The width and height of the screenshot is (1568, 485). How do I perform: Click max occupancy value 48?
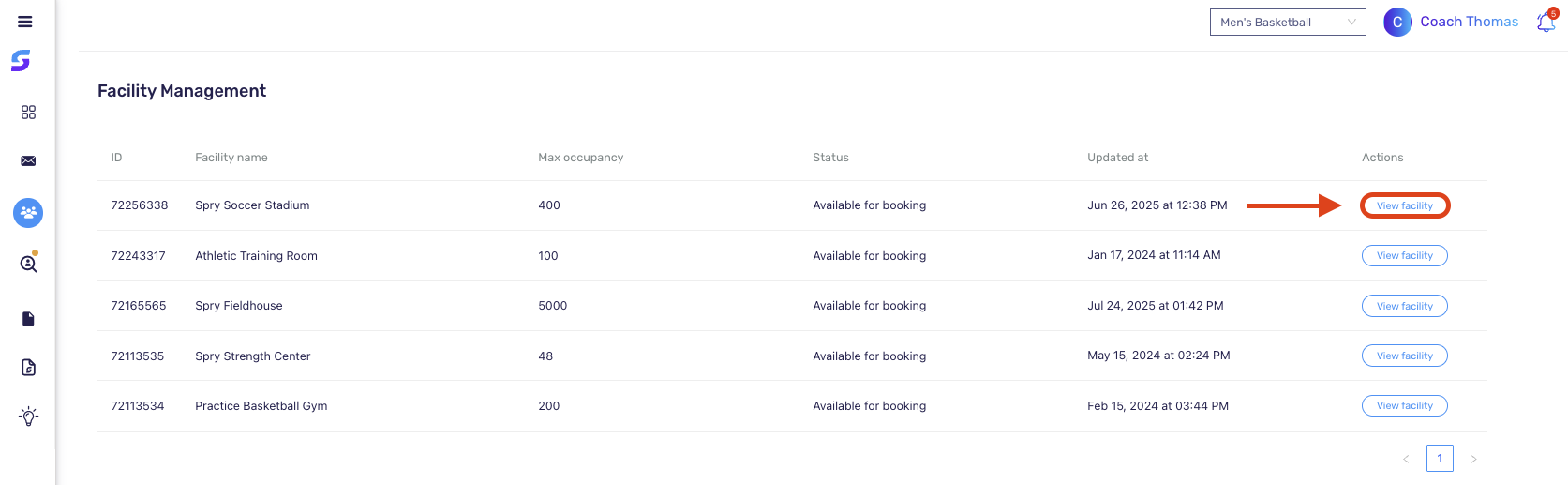pyautogui.click(x=545, y=356)
